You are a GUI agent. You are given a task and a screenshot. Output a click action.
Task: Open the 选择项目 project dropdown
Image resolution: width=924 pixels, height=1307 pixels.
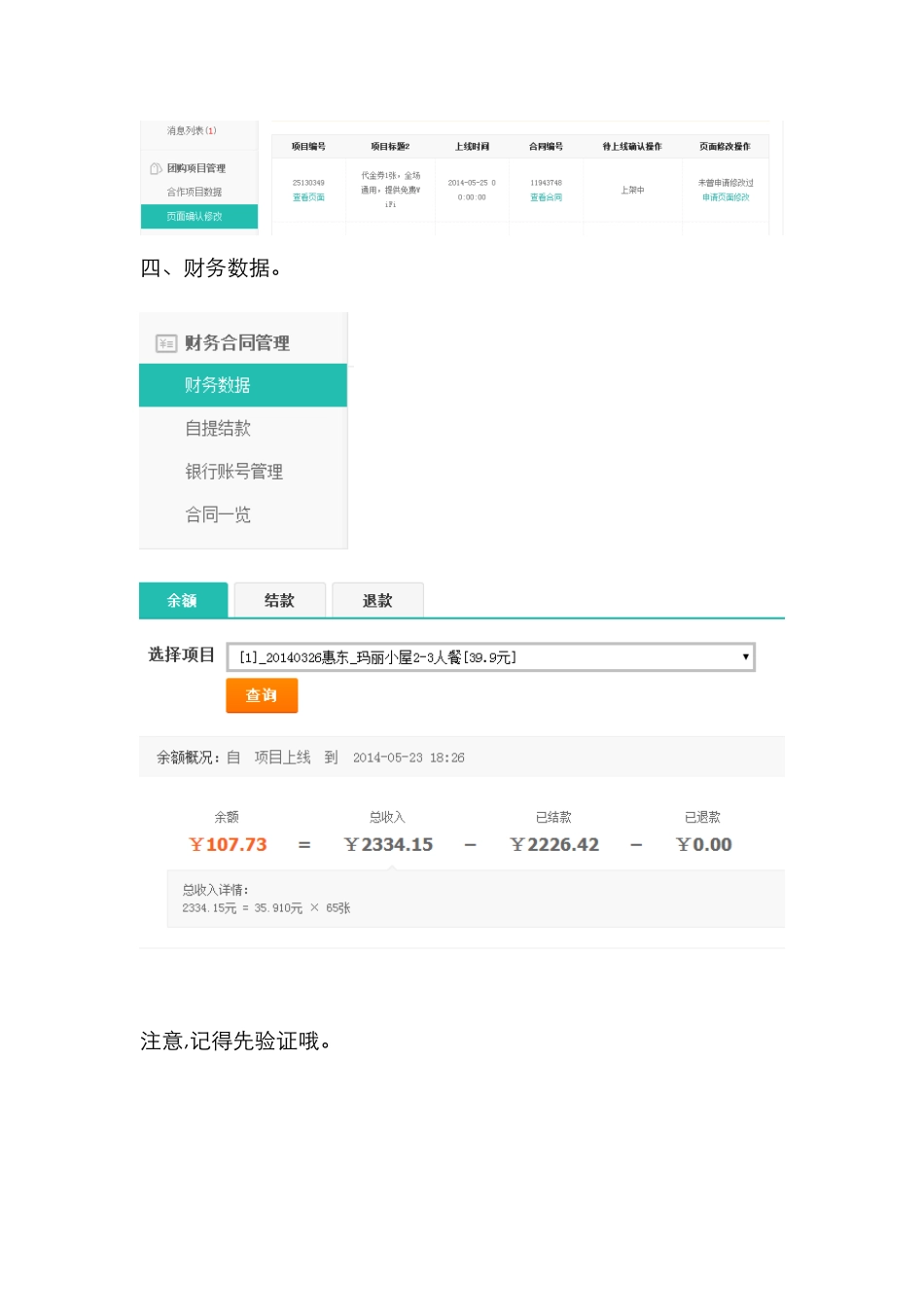point(490,657)
